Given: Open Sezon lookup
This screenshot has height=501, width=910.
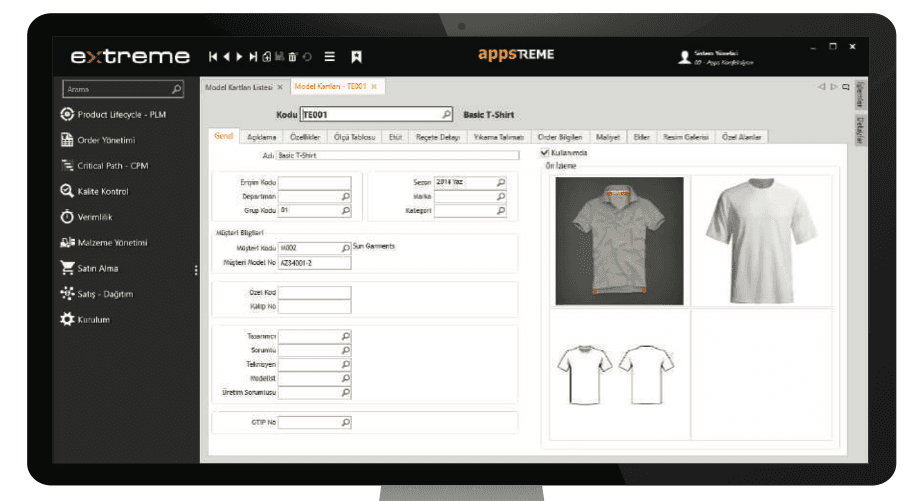Looking at the screenshot, I should (501, 182).
